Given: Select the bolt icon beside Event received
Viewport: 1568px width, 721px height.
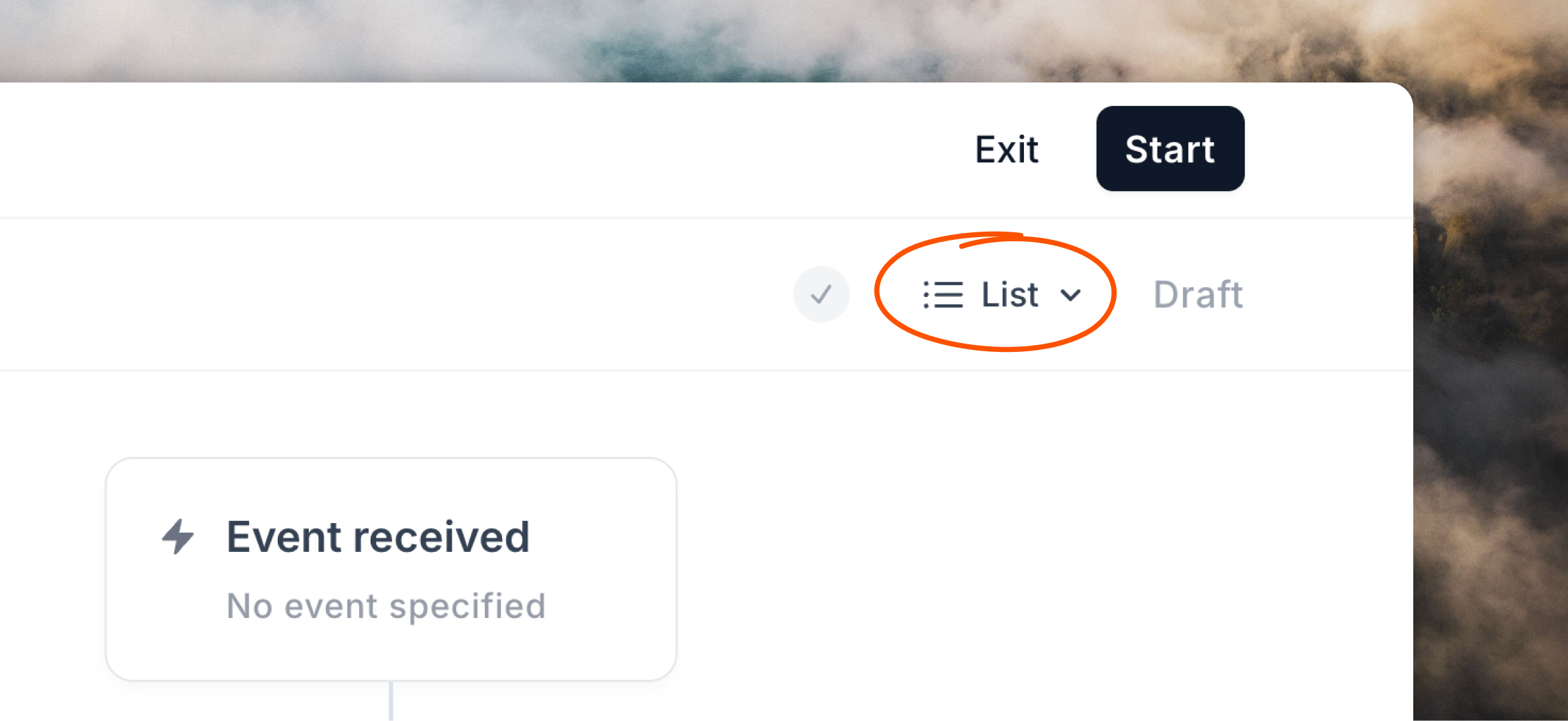Looking at the screenshot, I should pyautogui.click(x=177, y=537).
